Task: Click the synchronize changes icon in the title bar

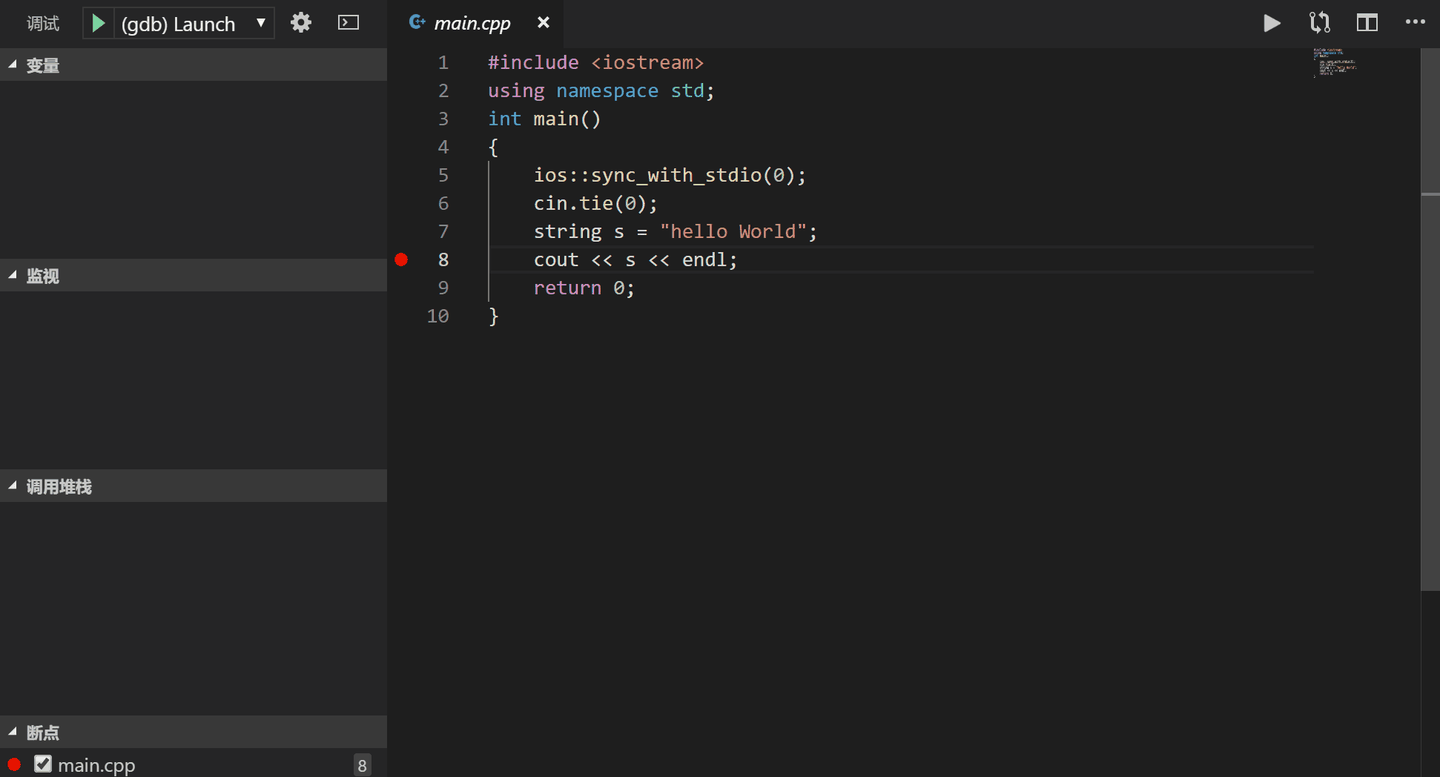Action: (x=1319, y=22)
